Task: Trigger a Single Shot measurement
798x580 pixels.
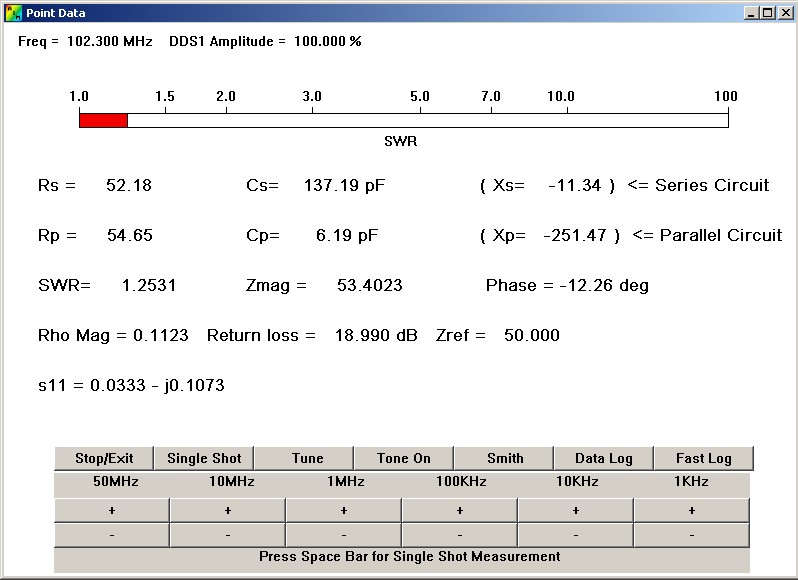Action: tap(204, 458)
